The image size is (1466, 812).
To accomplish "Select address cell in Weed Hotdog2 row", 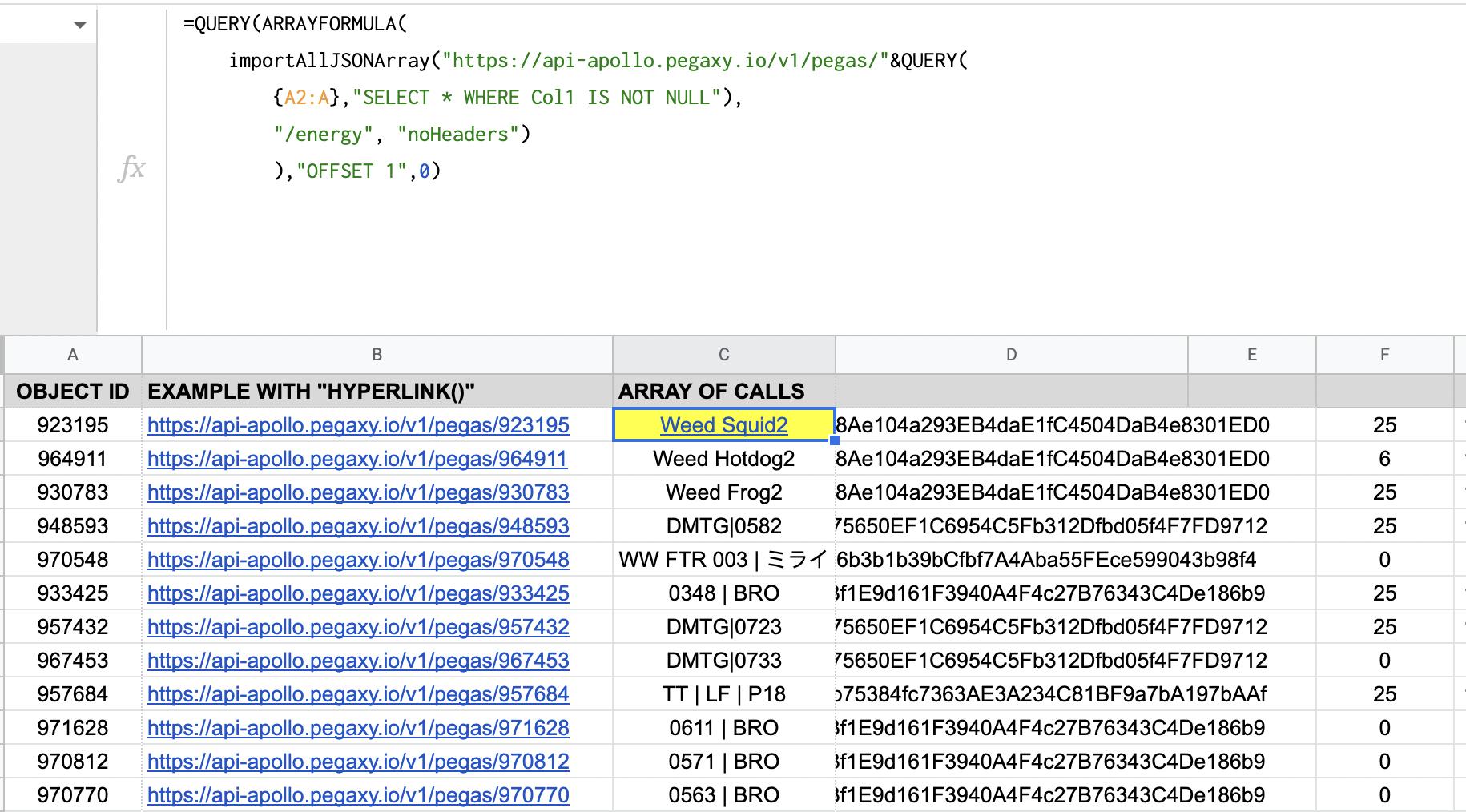I will (1012, 459).
